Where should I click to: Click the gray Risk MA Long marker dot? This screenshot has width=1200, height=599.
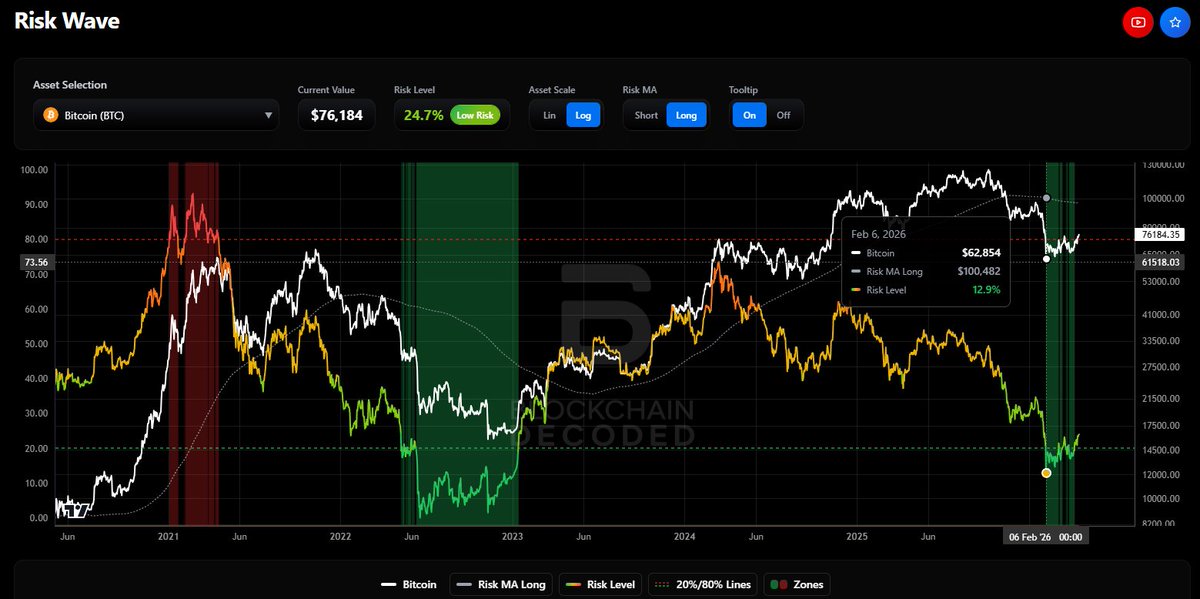[x=1046, y=198]
